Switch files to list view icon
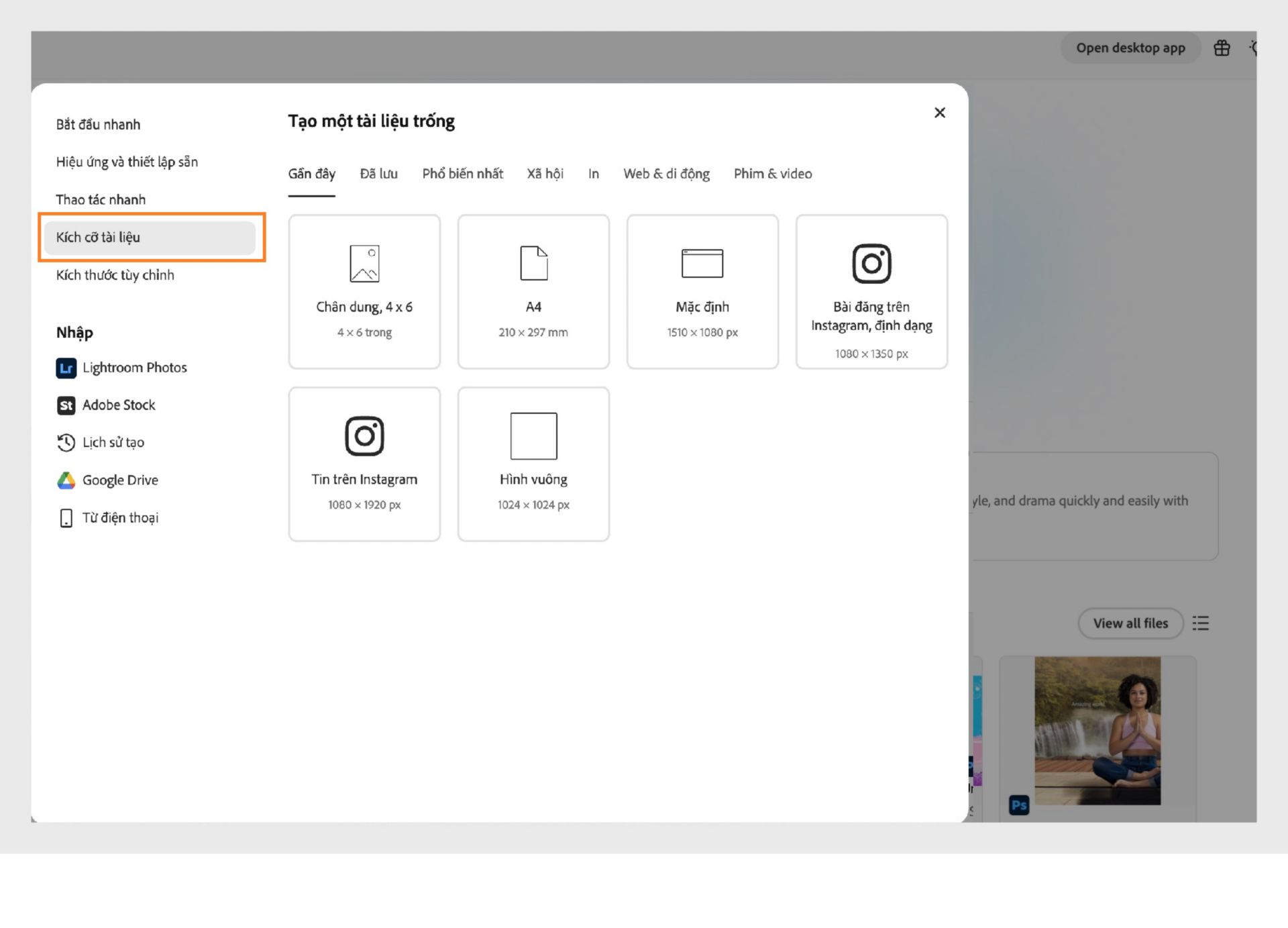The width and height of the screenshot is (1288, 928). pyautogui.click(x=1201, y=623)
